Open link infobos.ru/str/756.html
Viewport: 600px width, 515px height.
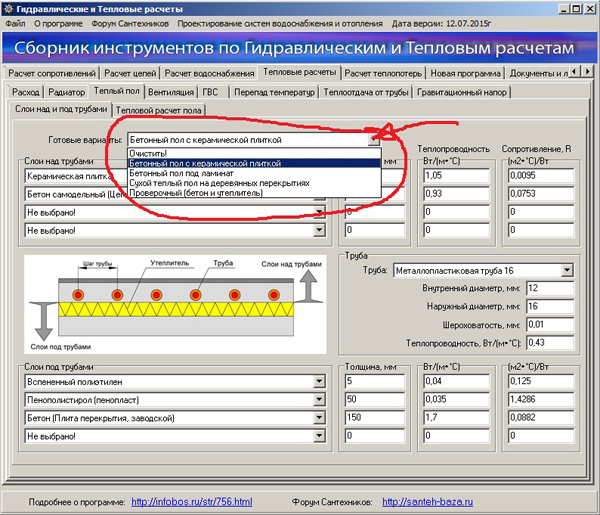click(192, 502)
